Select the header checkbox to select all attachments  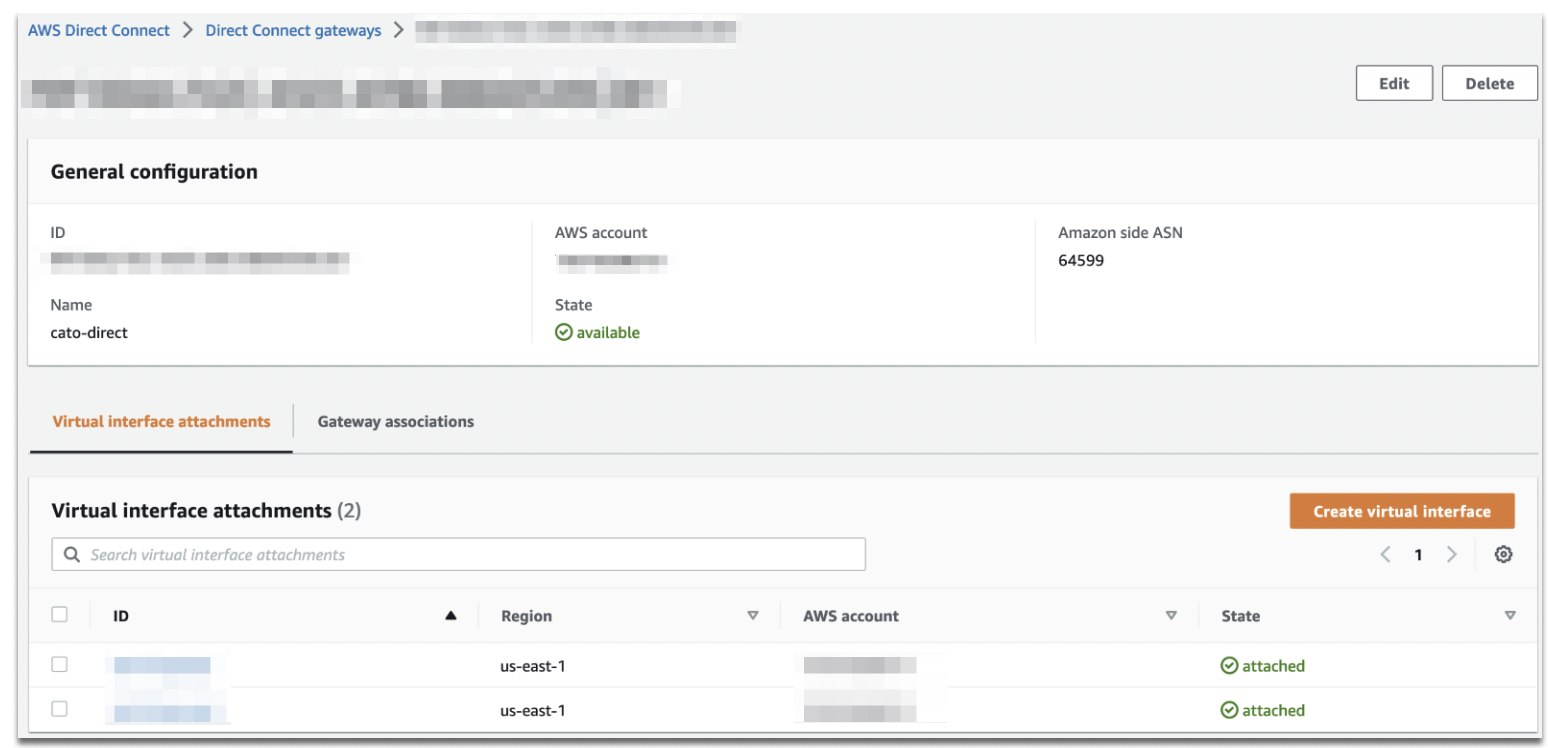(59, 616)
